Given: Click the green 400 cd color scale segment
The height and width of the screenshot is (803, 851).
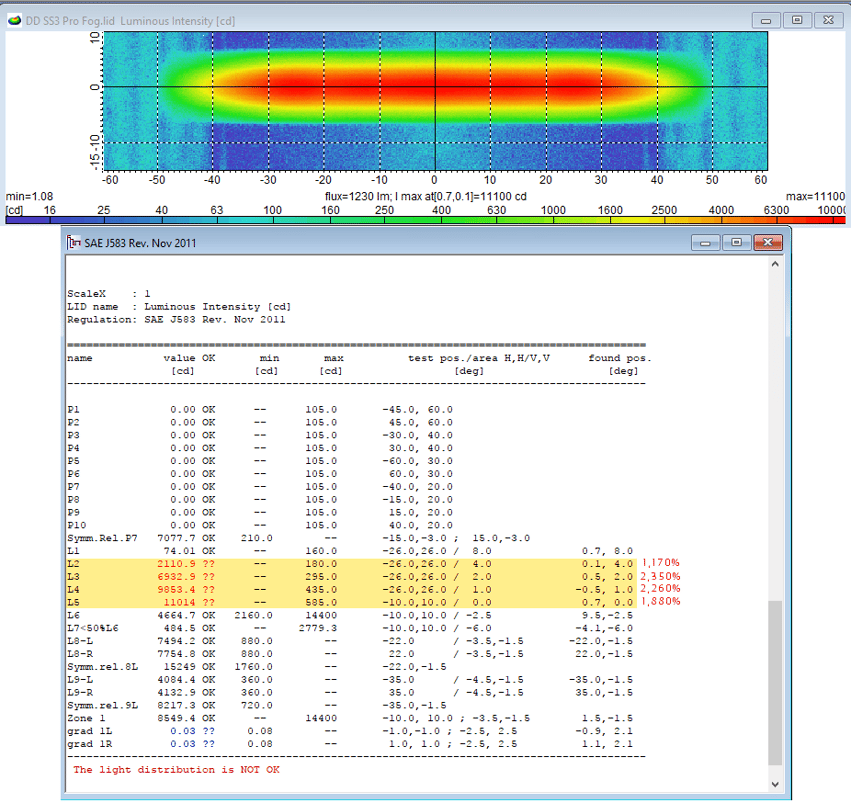Looking at the screenshot, I should [441, 220].
